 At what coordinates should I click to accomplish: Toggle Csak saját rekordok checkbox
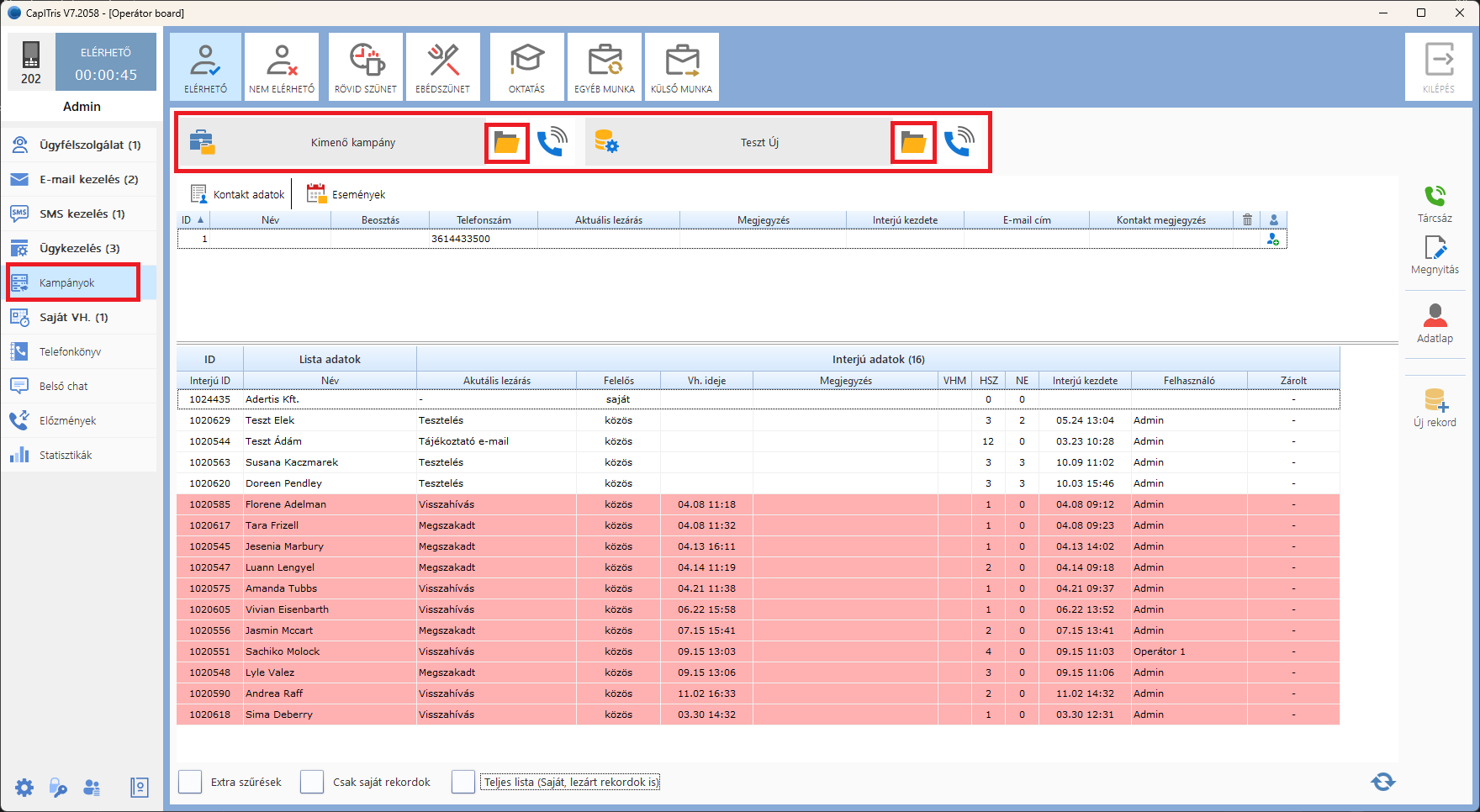[312, 782]
